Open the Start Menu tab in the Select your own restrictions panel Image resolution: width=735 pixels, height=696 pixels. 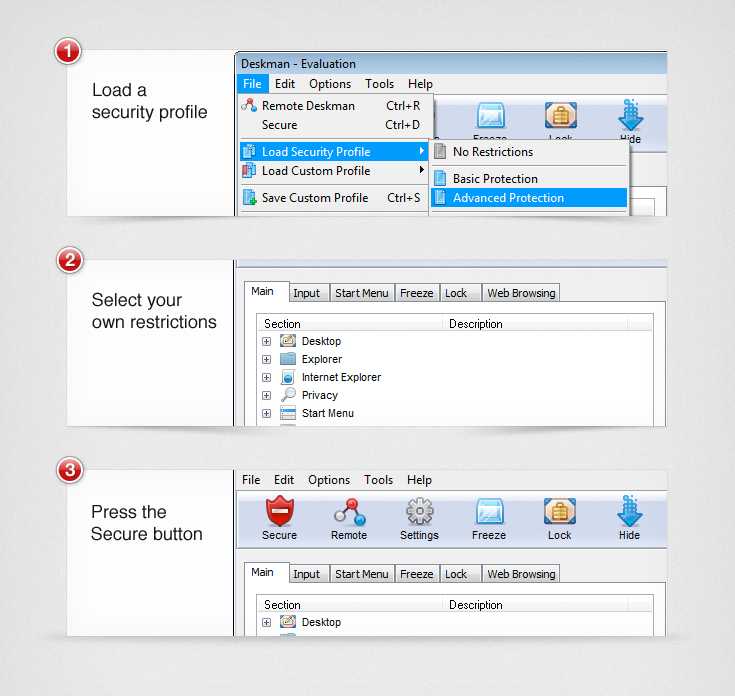pos(361,293)
